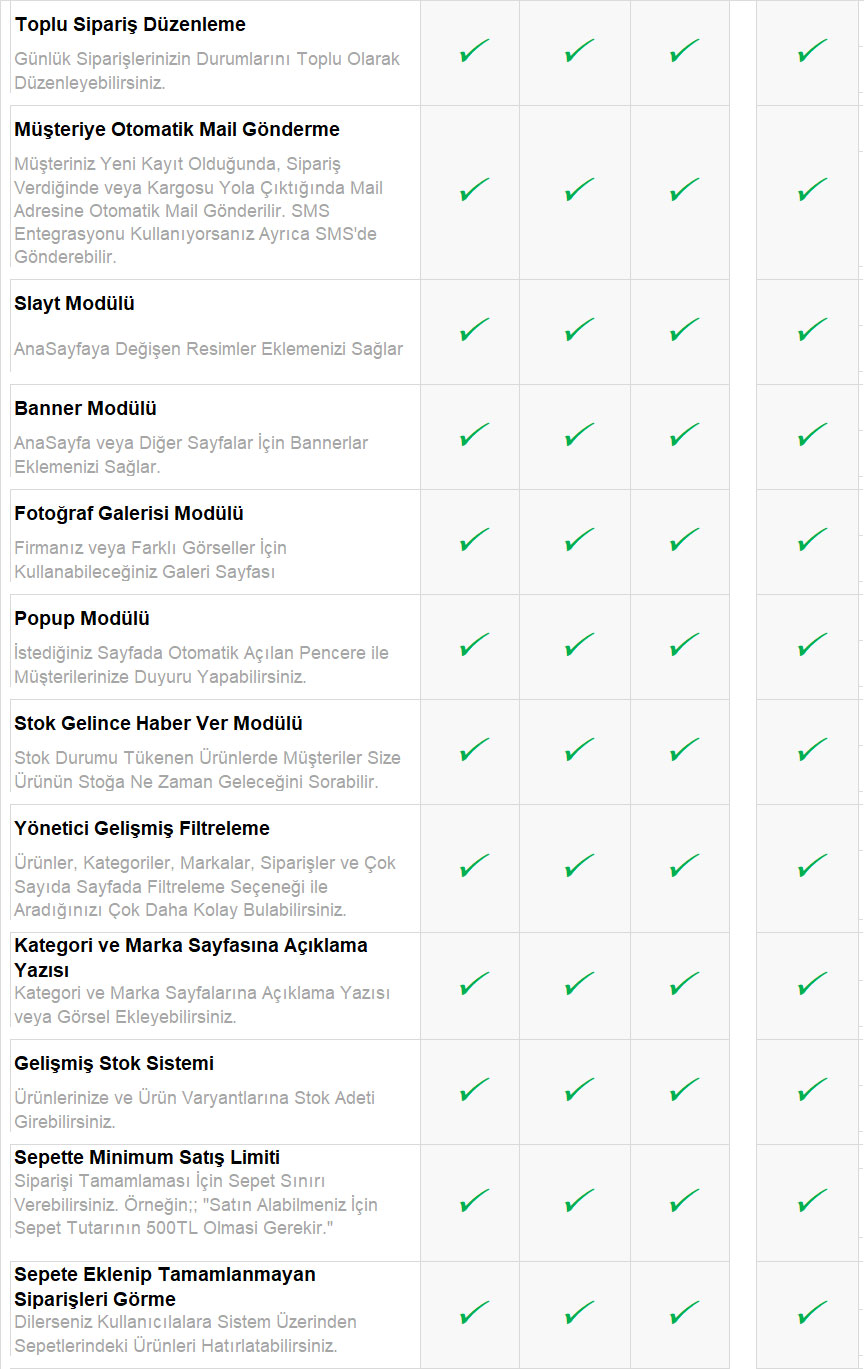The width and height of the screenshot is (864, 1369).
Task: Click first column checkmark for Fotoğraf Galerisi Modülü
Action: pos(474,540)
